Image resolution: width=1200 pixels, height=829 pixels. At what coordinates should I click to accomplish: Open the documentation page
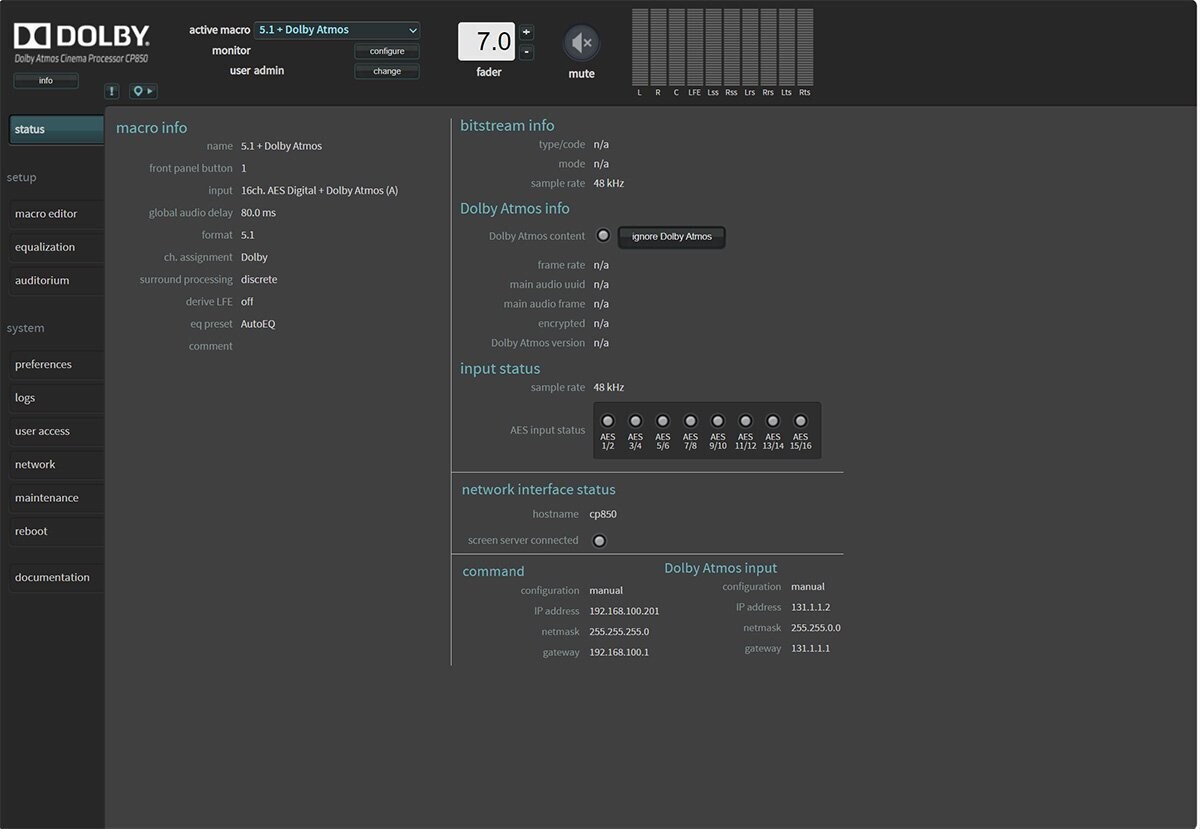click(x=56, y=578)
